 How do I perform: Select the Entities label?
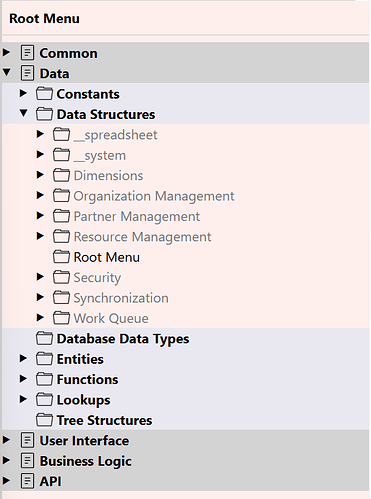pyautogui.click(x=80, y=359)
